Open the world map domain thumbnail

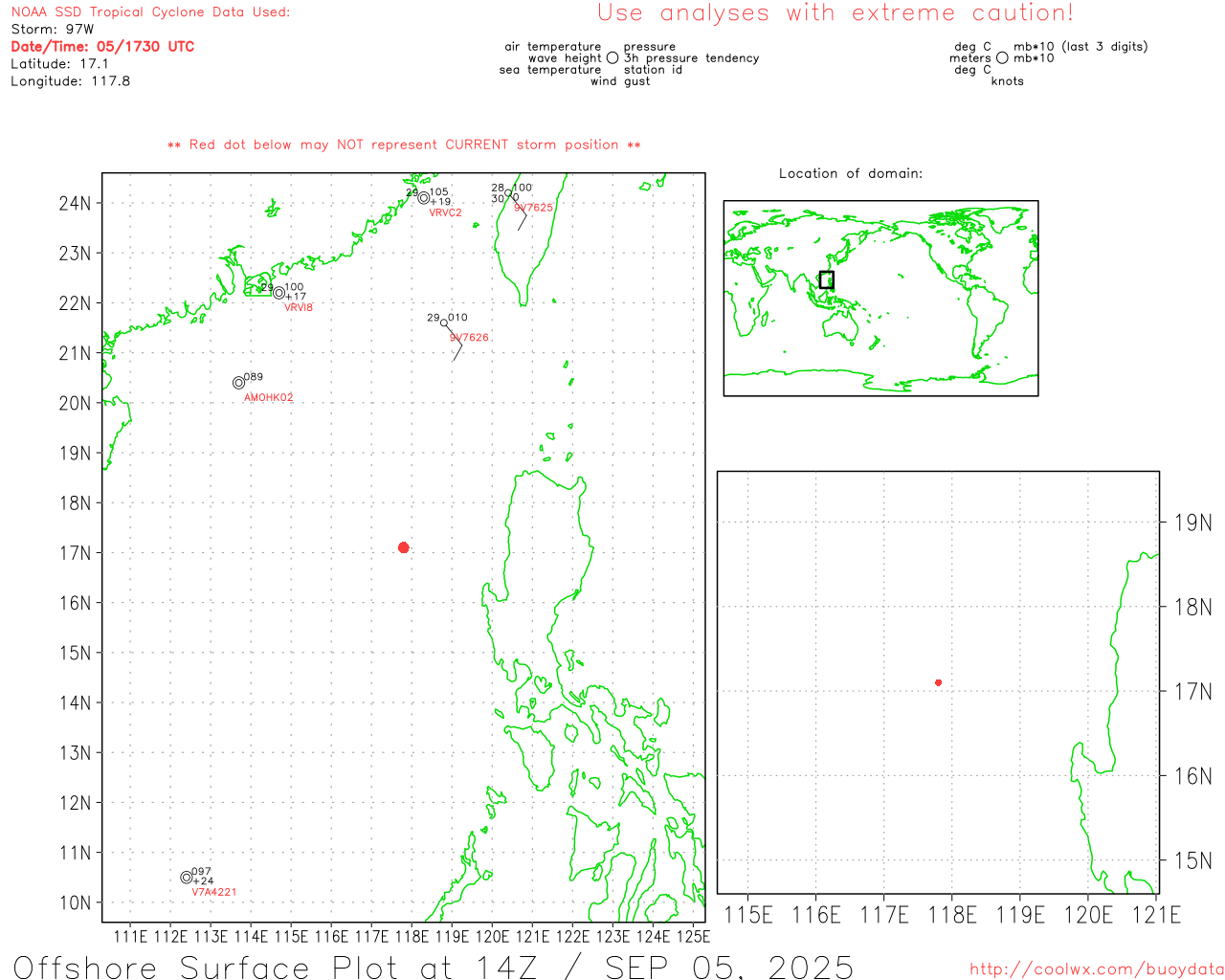pyautogui.click(x=880, y=298)
